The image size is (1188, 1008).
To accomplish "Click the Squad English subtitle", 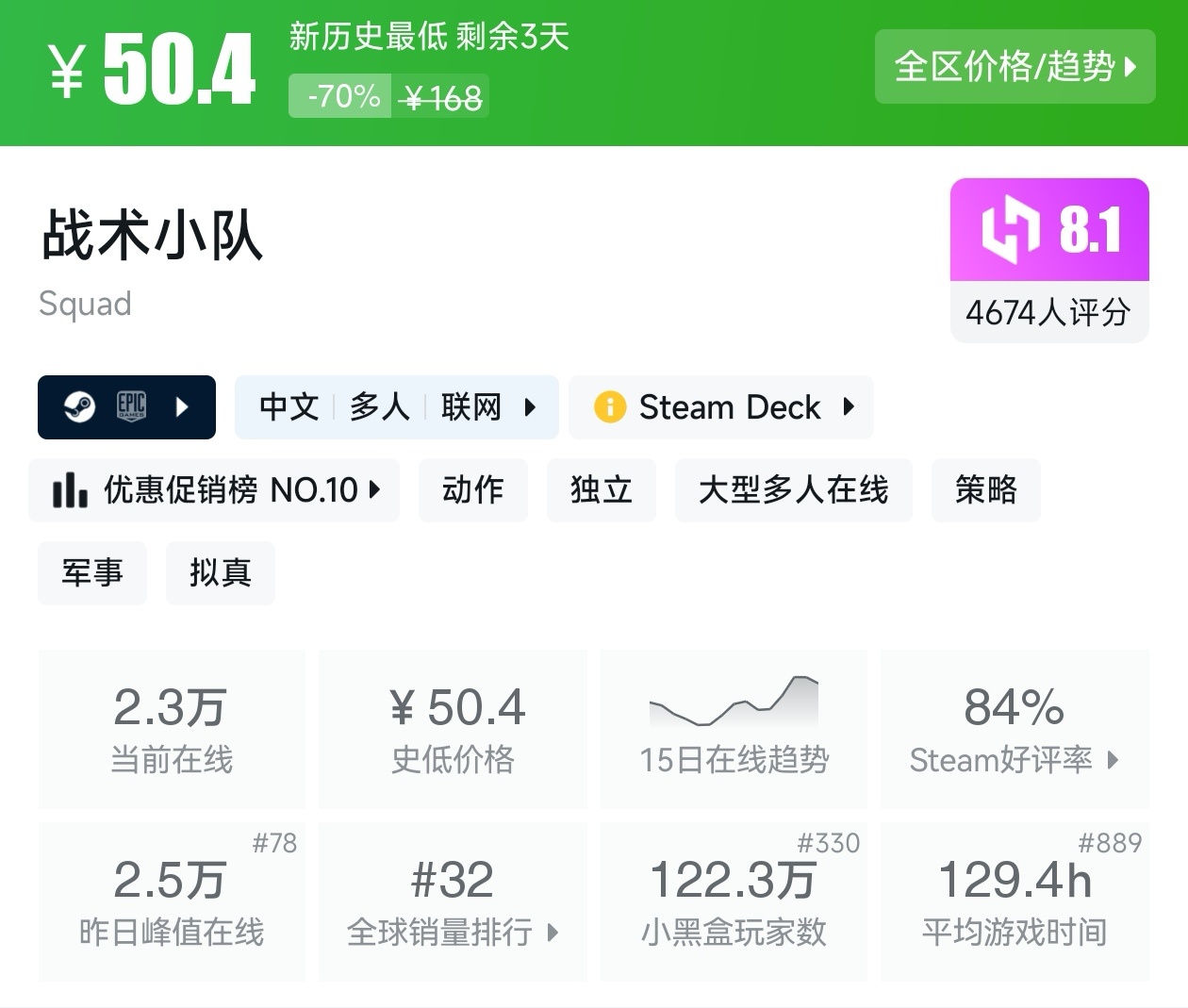I will [85, 305].
